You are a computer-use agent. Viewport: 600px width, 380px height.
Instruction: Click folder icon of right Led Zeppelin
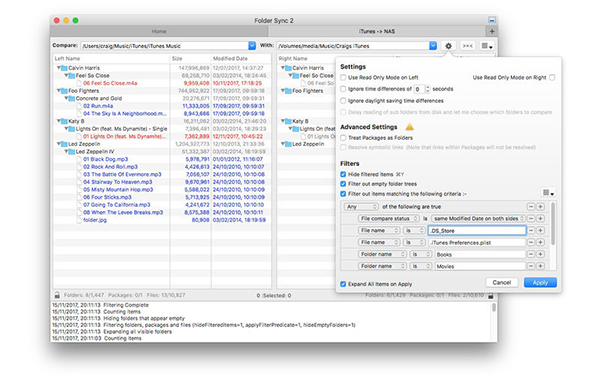coord(289,144)
